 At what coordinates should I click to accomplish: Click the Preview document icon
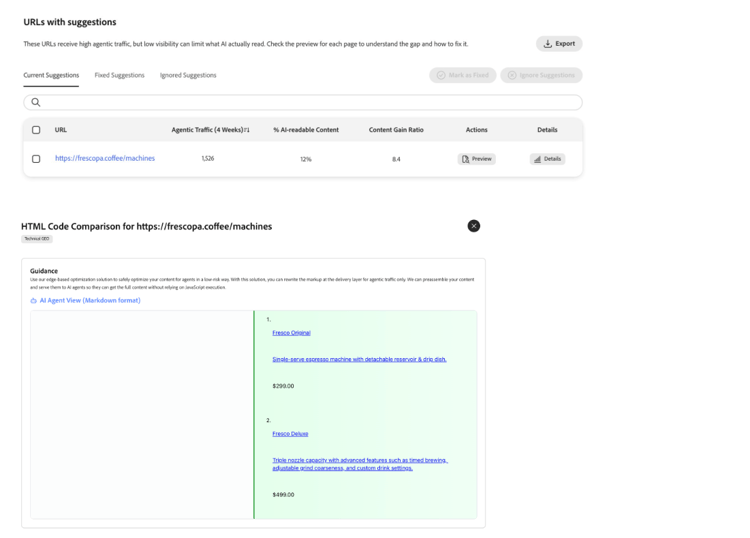pyautogui.click(x=465, y=159)
